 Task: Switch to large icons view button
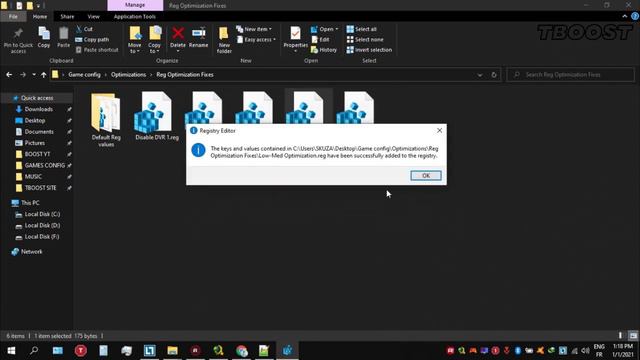pyautogui.click(x=633, y=336)
